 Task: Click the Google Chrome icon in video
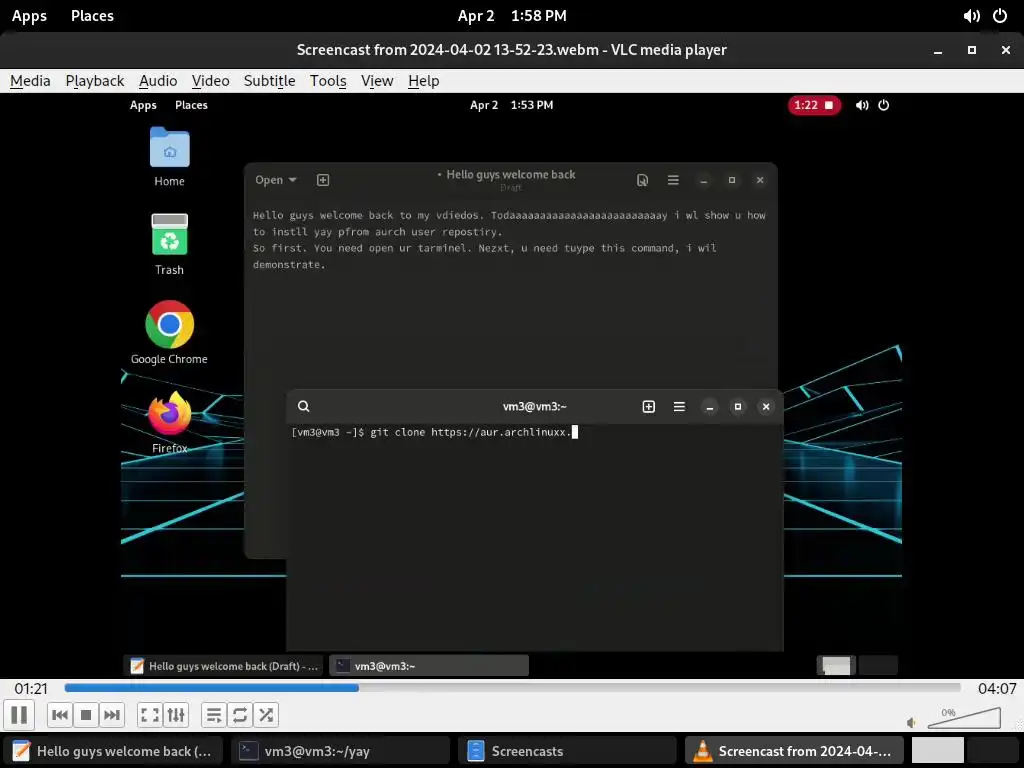[169, 332]
